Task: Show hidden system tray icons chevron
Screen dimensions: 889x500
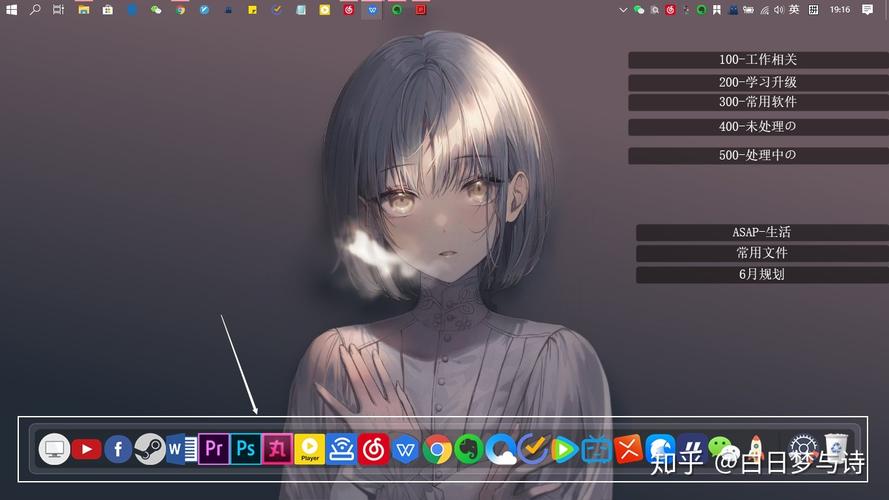Action: [623, 10]
